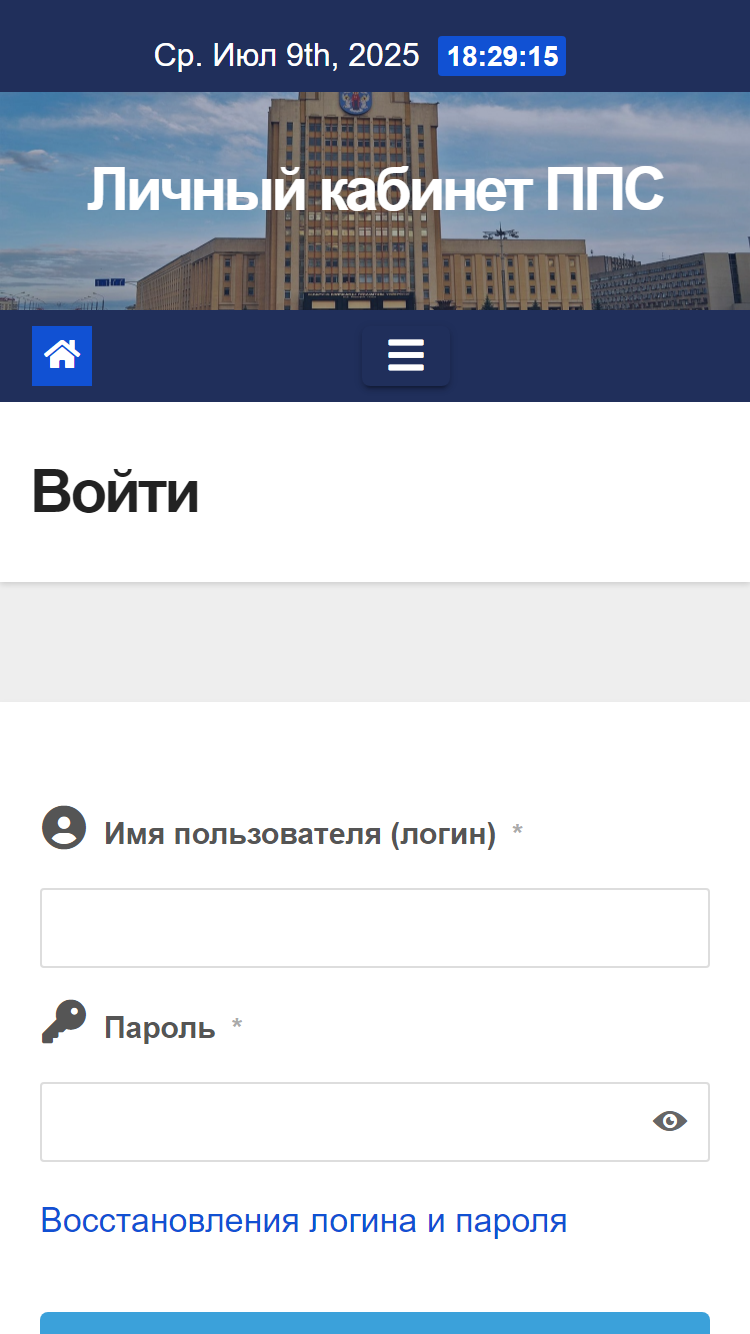Click the Пароль label text
This screenshot has height=1334, width=750.
click(160, 1028)
